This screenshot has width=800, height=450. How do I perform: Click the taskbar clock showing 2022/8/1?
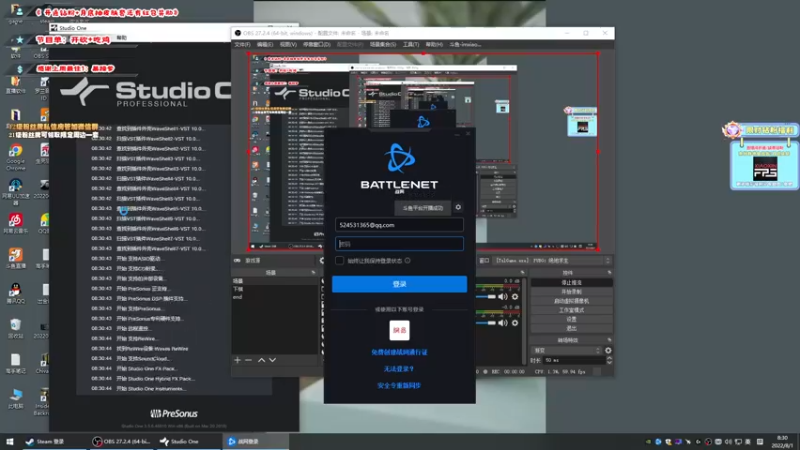click(x=782, y=441)
